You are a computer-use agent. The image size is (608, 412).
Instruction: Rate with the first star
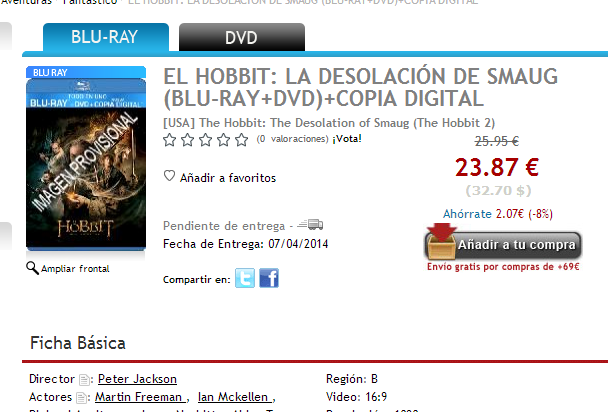[x=169, y=140]
